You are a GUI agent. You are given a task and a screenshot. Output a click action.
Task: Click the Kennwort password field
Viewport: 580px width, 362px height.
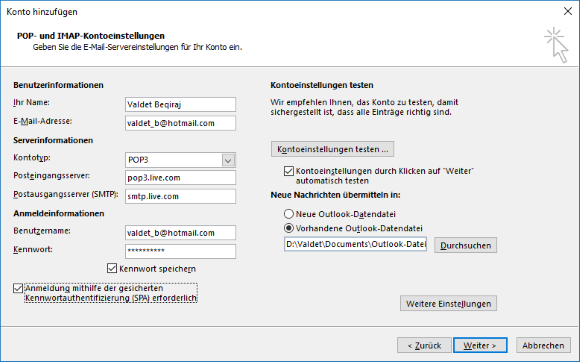(x=180, y=251)
